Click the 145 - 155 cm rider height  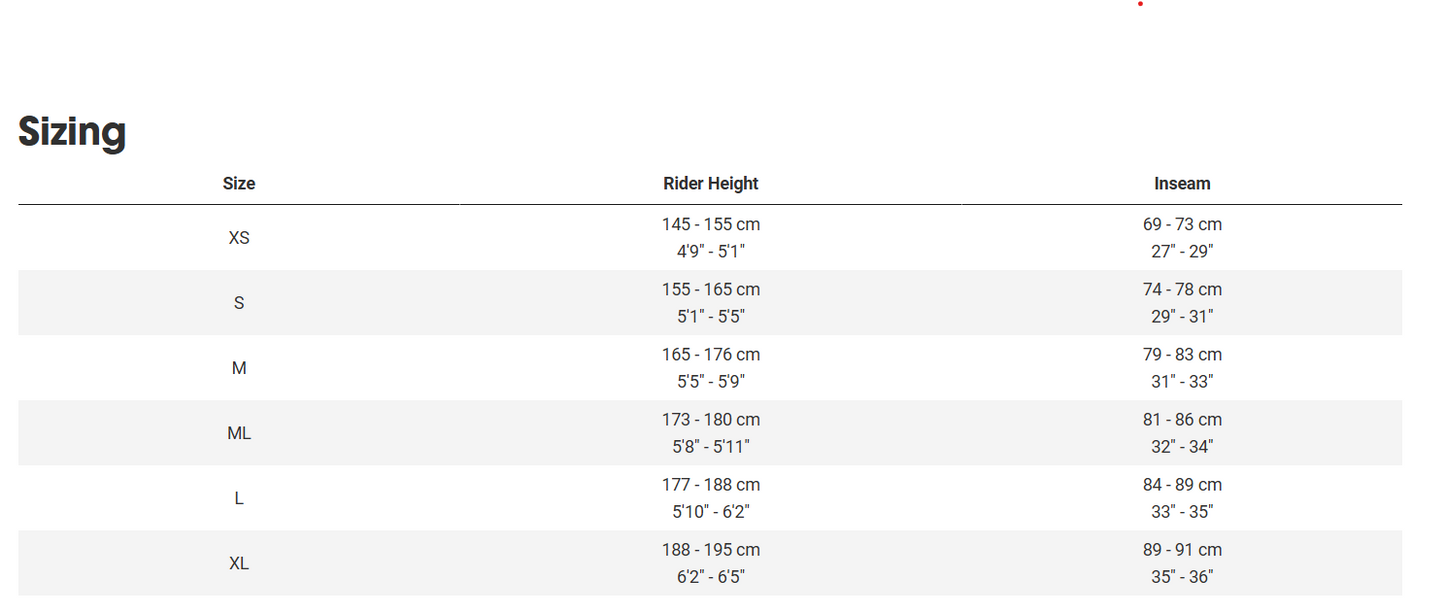click(710, 225)
